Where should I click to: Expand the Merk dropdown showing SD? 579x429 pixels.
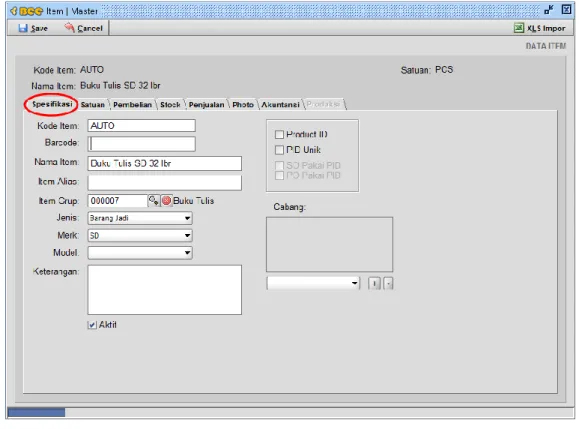pos(140,235)
